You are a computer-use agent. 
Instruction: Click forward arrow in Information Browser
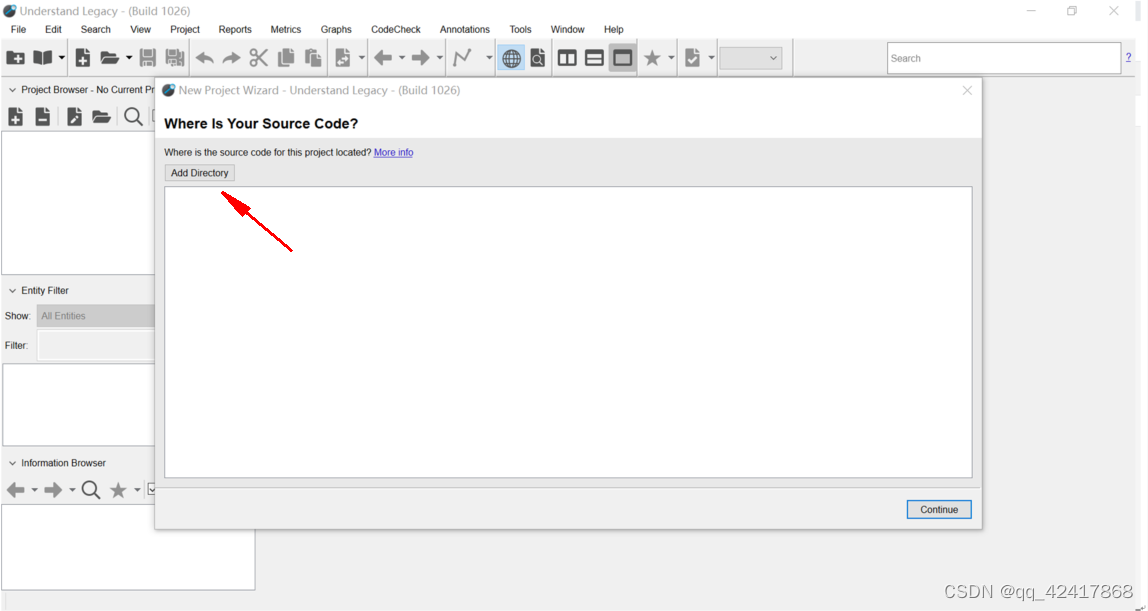tap(53, 490)
